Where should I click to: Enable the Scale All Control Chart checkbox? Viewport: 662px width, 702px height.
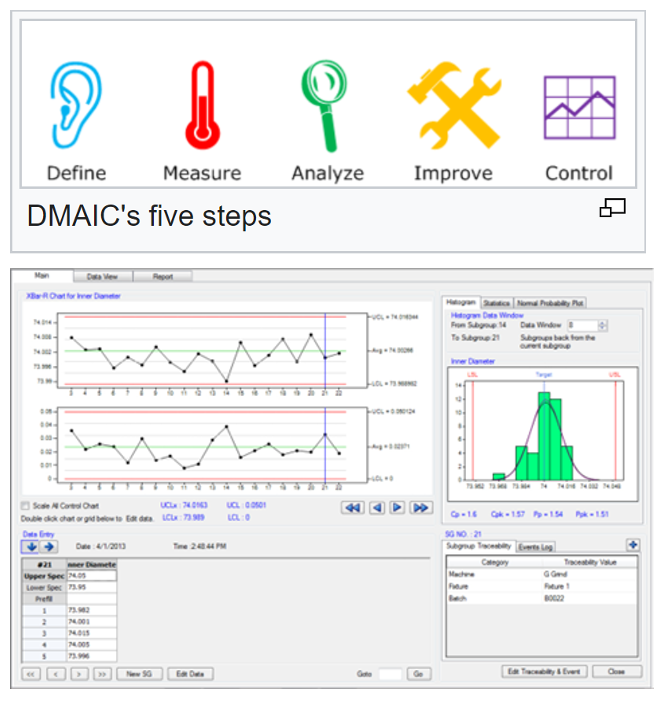(26, 507)
